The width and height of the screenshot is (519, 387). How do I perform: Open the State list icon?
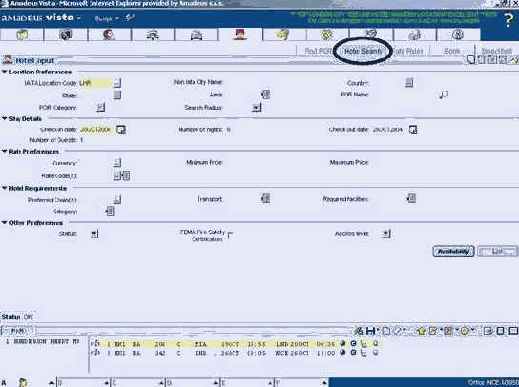click(x=117, y=95)
